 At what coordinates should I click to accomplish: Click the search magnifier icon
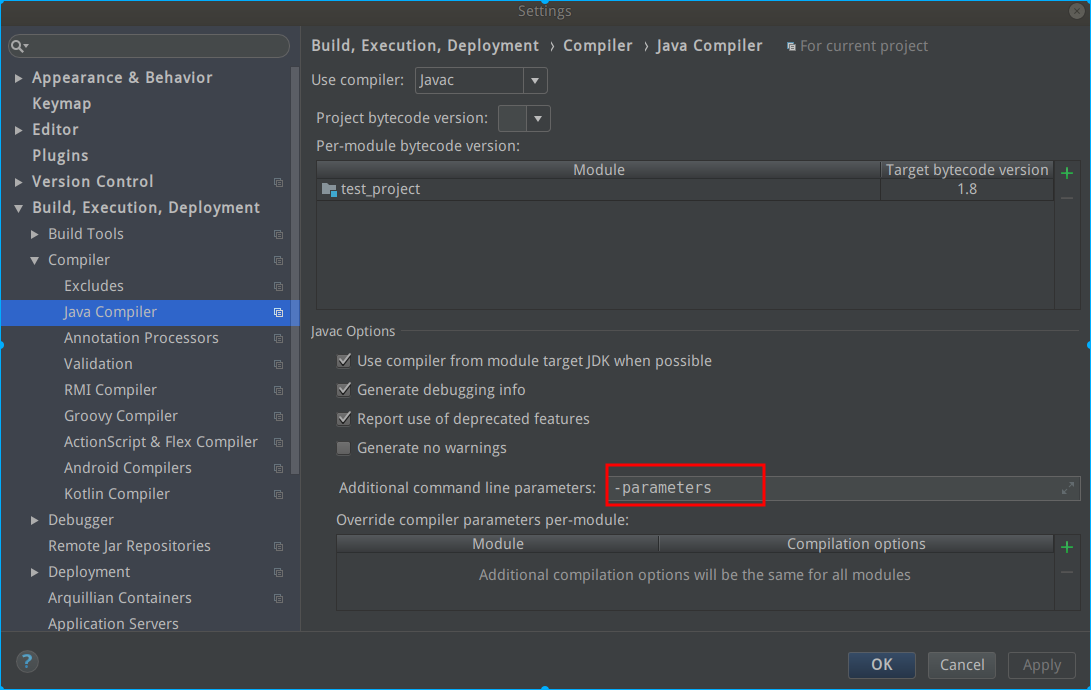18,47
